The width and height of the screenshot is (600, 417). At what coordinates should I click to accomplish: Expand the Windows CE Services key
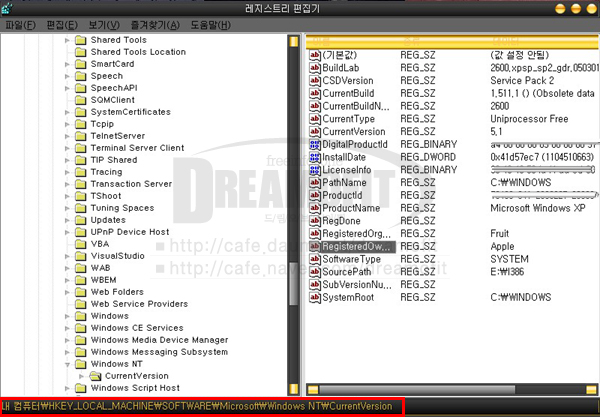coord(67,328)
